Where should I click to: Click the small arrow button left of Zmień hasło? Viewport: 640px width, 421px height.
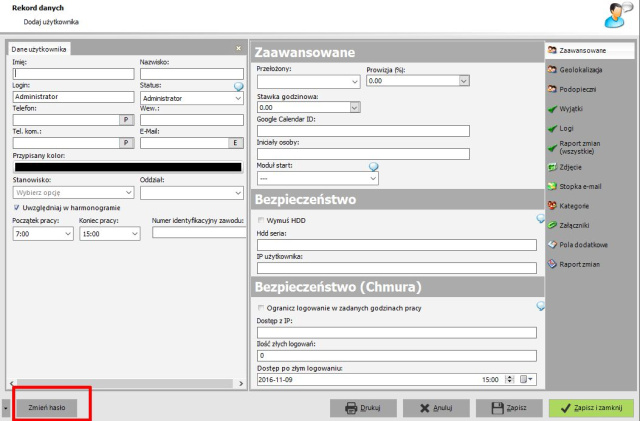[x=6, y=408]
